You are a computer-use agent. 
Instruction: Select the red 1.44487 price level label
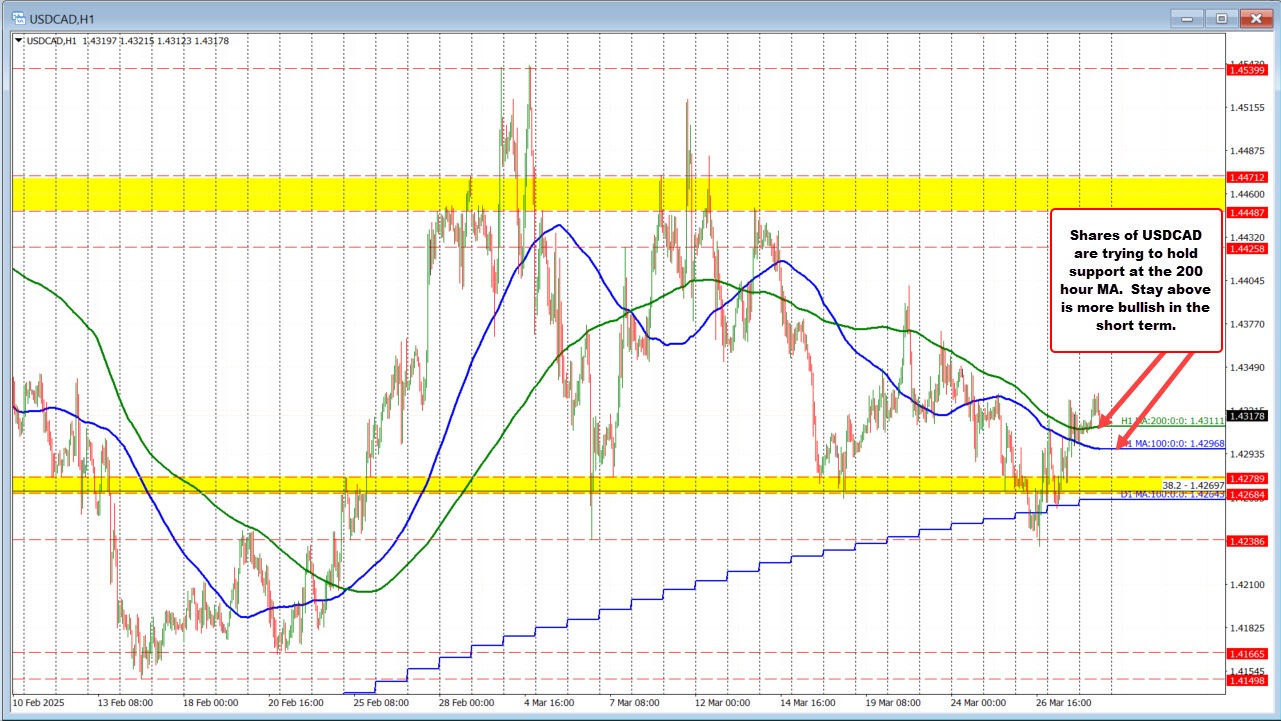point(1247,211)
